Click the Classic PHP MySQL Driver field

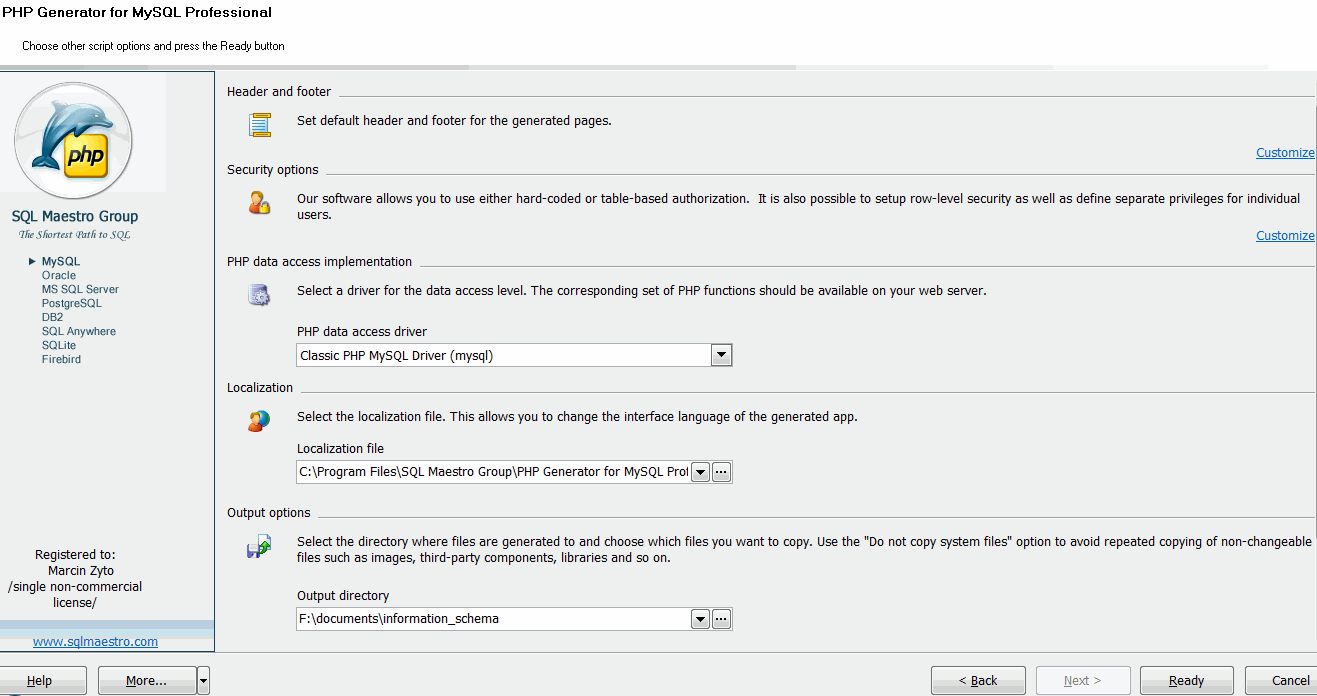click(x=504, y=355)
